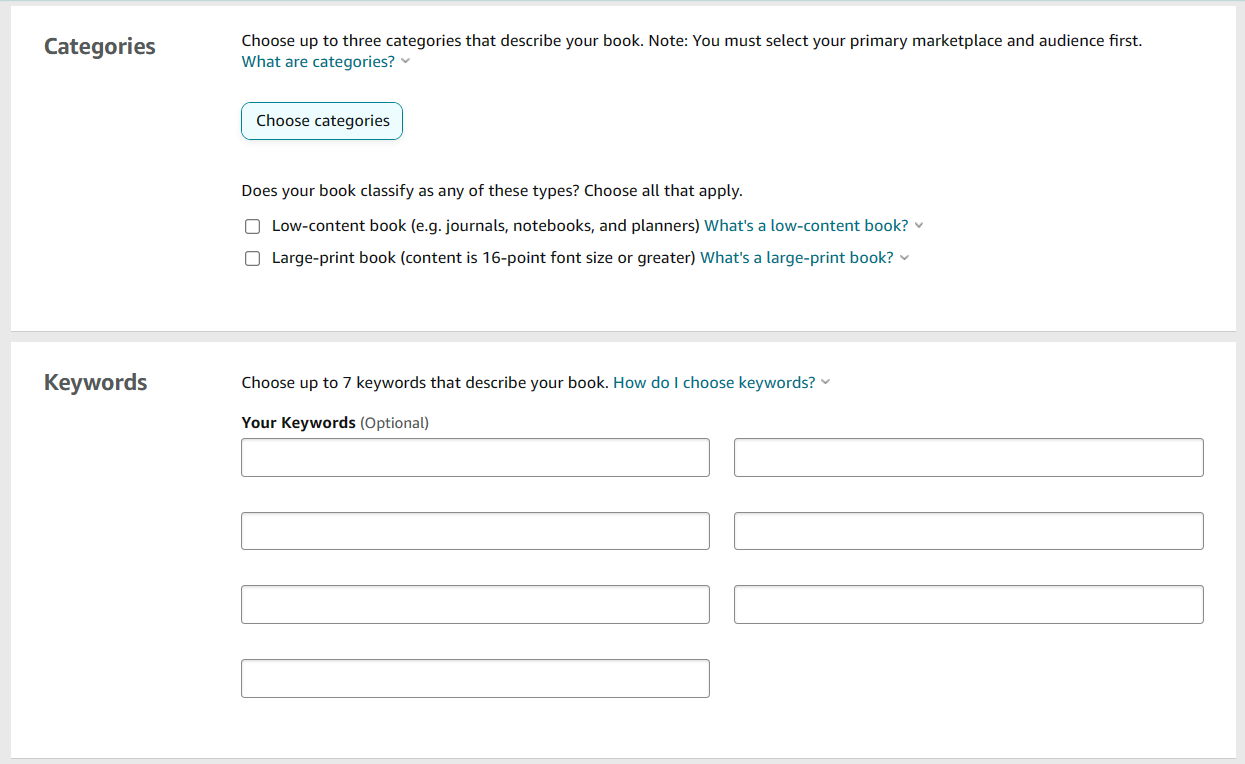Screen dimensions: 1245x764
Task: Click the 'Large-print book (content is 16-point...)' label text
Action: click(x=483, y=258)
